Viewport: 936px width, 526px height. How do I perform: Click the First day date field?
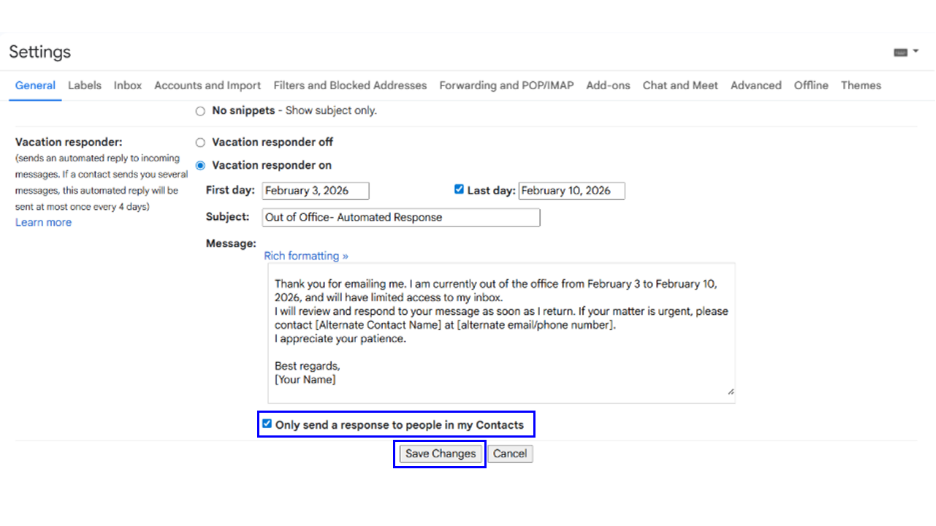315,191
